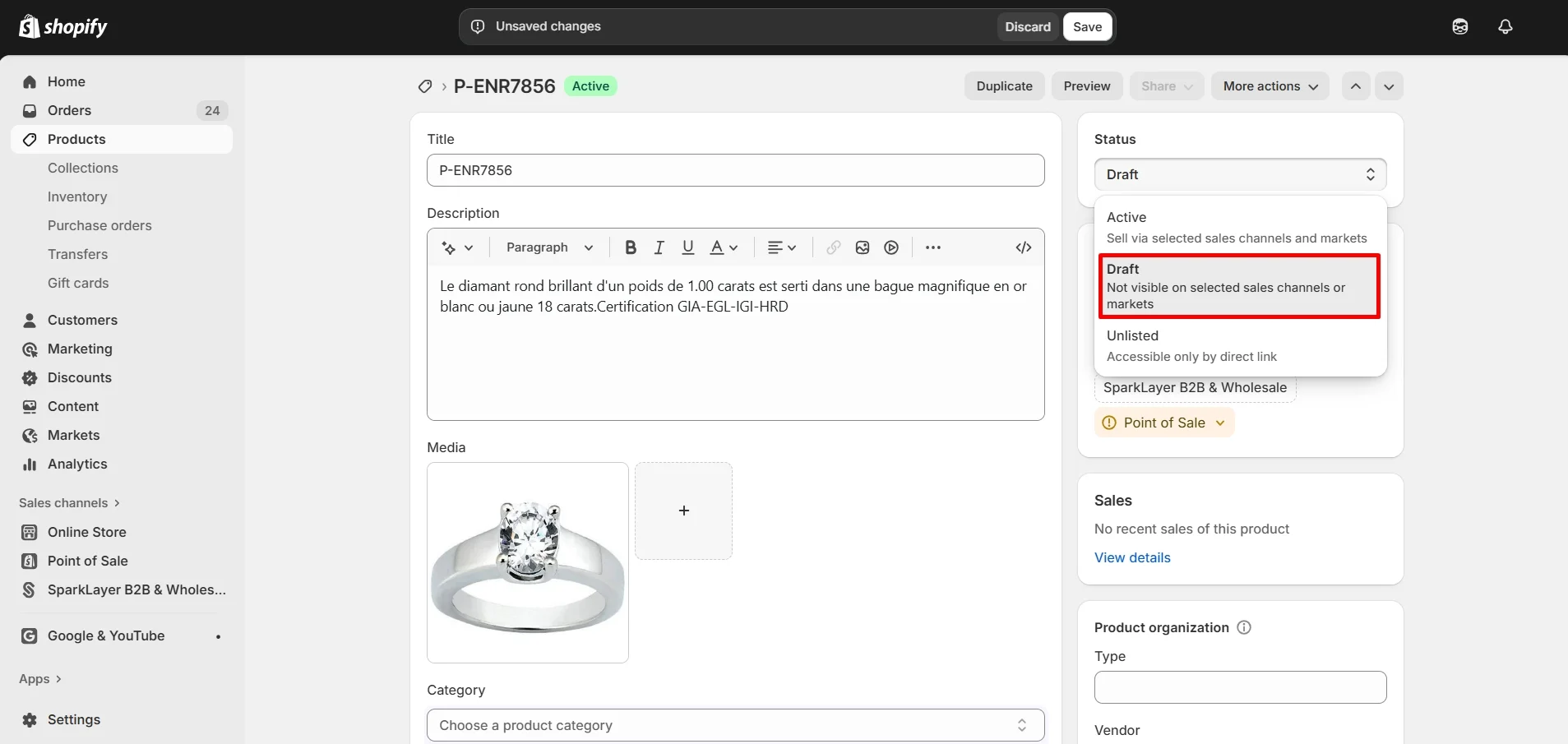Select the Unlisted status option
This screenshot has width=1568, height=744.
(1192, 345)
